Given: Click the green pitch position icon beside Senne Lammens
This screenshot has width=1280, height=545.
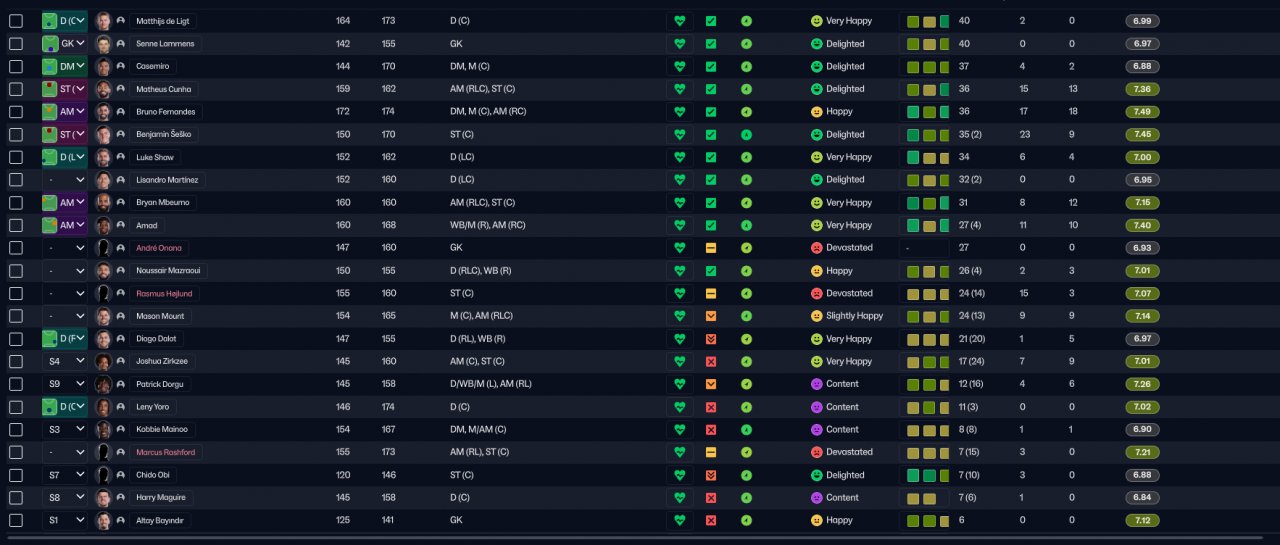Looking at the screenshot, I should click(50, 44).
